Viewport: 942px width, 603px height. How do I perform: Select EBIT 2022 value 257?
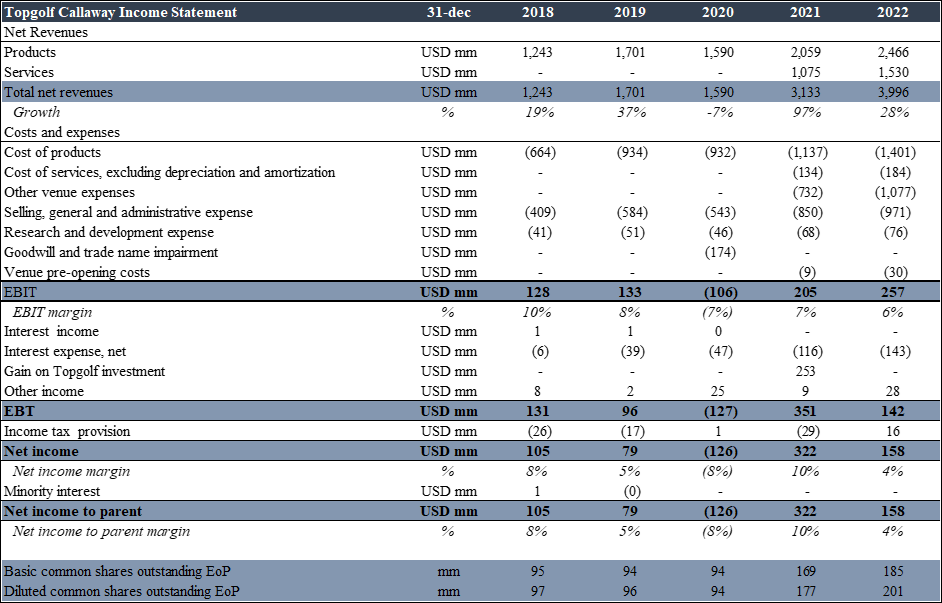893,292
